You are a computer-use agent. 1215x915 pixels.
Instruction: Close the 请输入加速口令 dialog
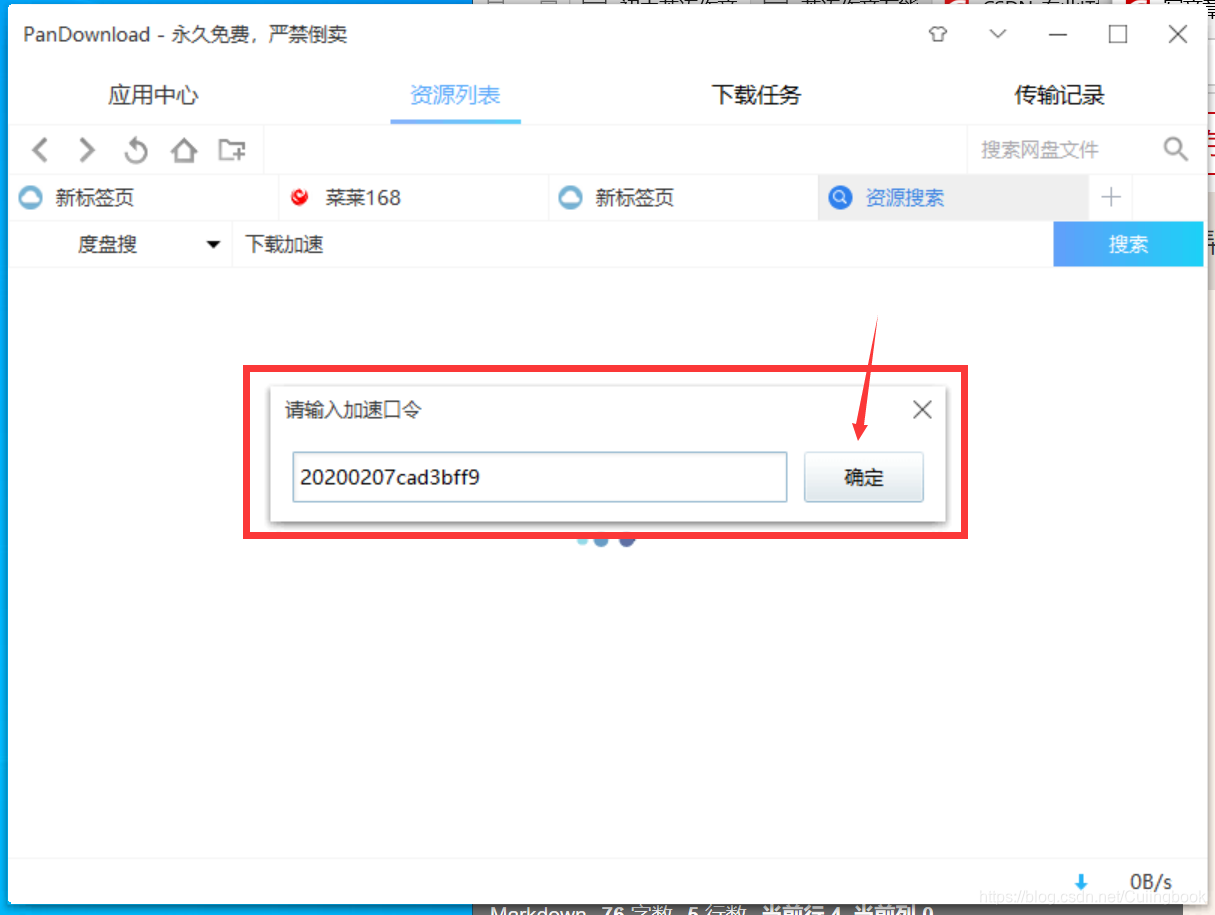tap(922, 409)
